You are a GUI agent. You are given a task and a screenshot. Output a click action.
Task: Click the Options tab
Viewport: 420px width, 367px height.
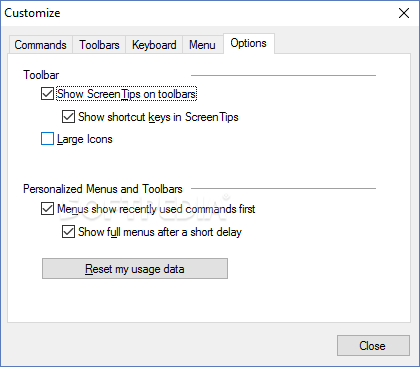(x=249, y=43)
